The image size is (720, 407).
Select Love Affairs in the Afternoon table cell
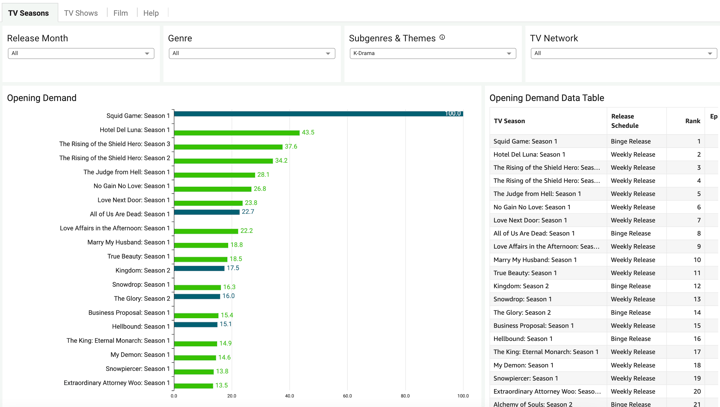[548, 247]
